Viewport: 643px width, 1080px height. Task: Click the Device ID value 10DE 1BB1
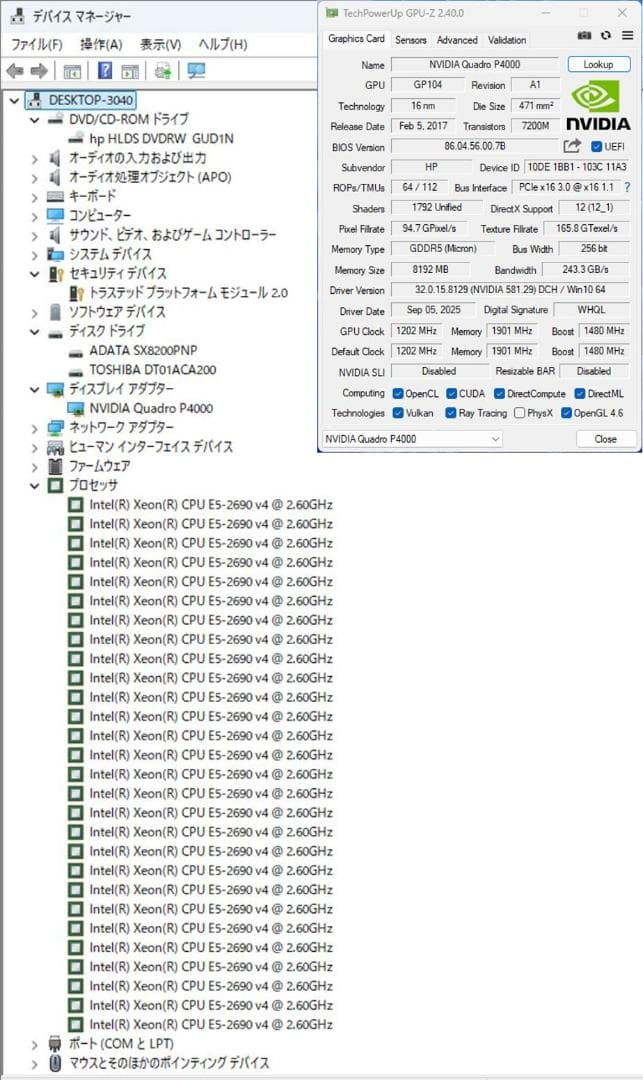(x=577, y=167)
